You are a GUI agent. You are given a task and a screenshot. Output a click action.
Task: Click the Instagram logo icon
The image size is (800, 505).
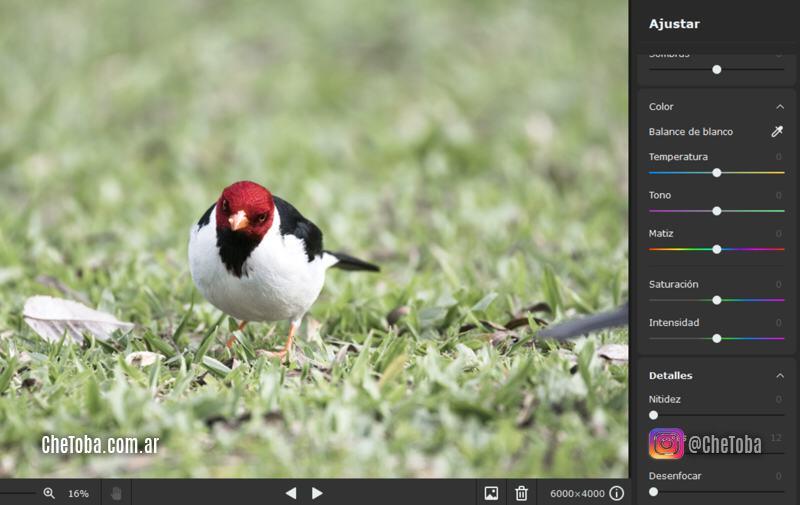[x=666, y=443]
